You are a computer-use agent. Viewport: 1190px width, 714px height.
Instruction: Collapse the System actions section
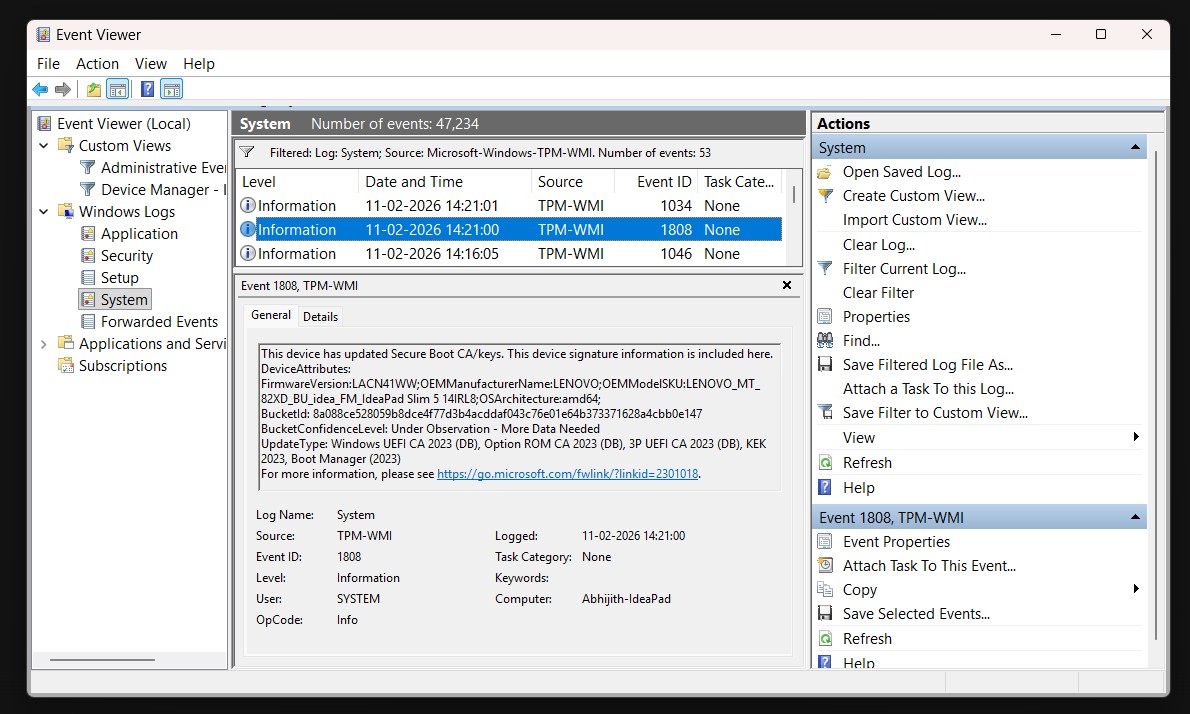pos(1135,147)
